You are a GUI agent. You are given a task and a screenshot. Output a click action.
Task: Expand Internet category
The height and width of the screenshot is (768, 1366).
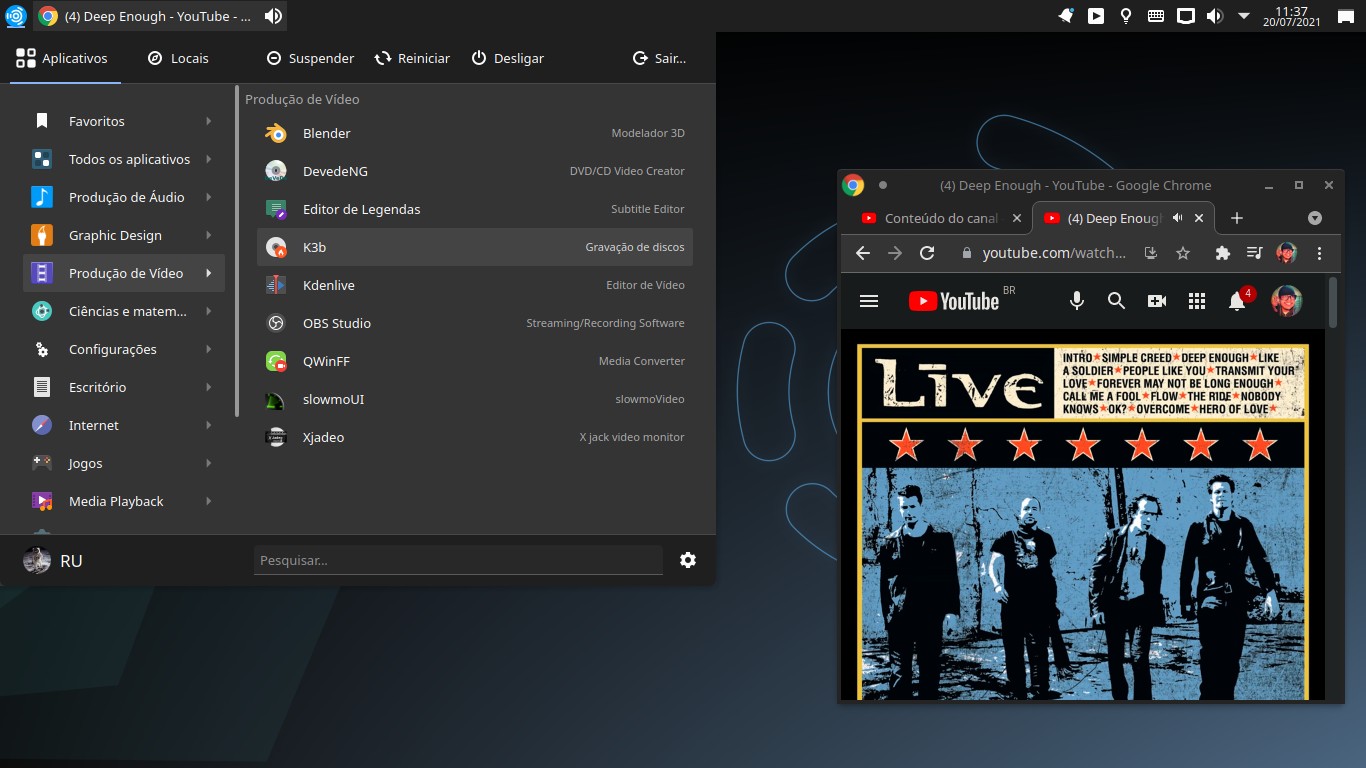click(124, 425)
